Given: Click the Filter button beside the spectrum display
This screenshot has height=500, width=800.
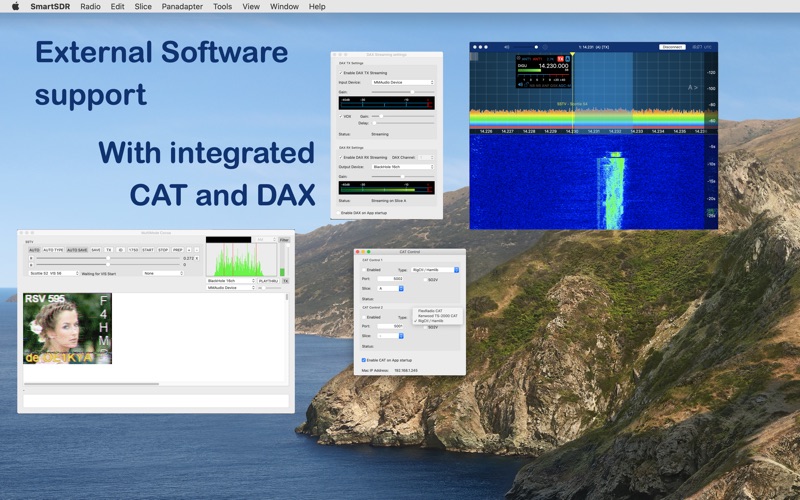Looking at the screenshot, I should [284, 240].
